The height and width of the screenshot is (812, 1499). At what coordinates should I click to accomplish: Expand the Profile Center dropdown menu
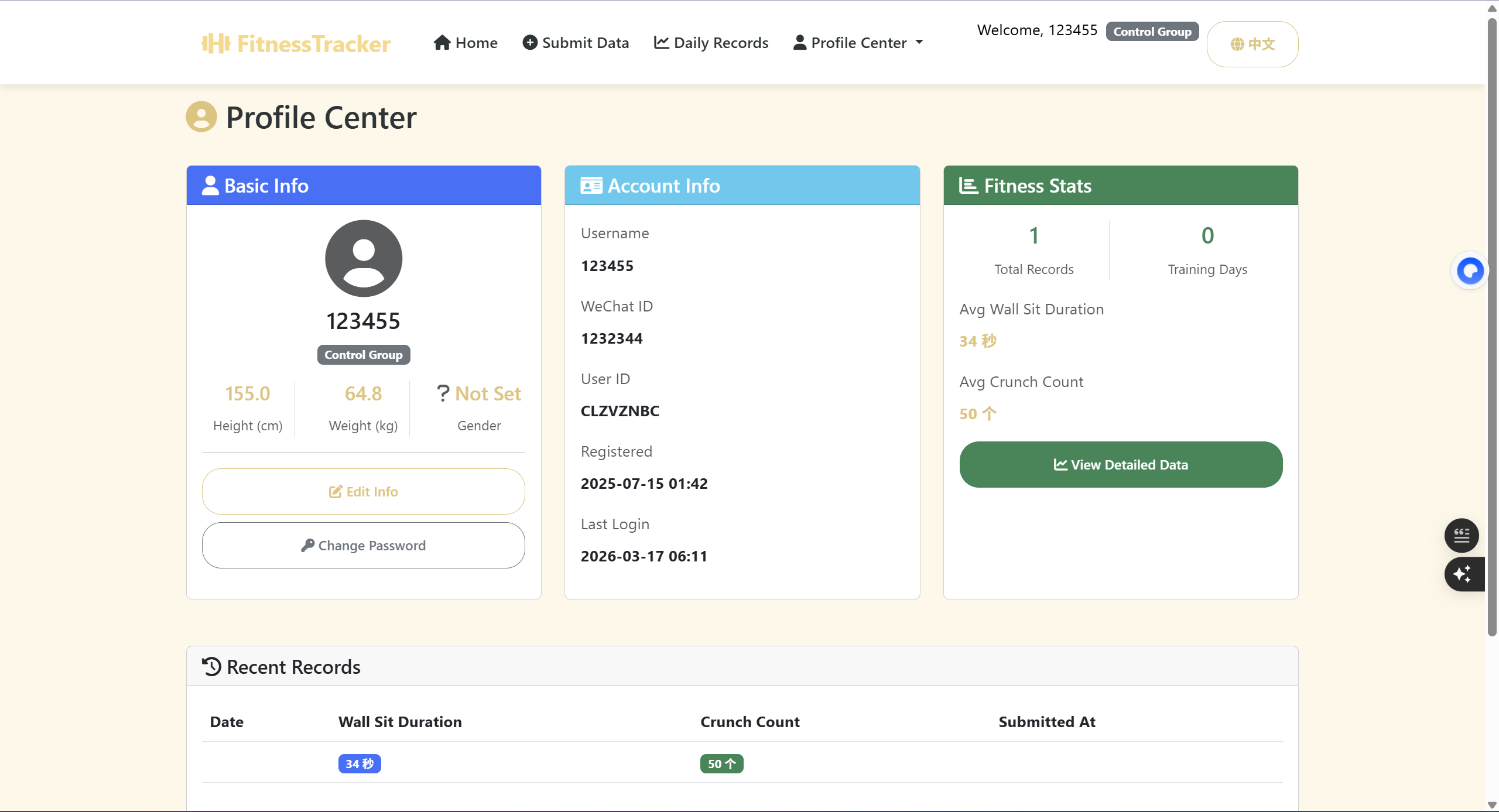tap(858, 43)
